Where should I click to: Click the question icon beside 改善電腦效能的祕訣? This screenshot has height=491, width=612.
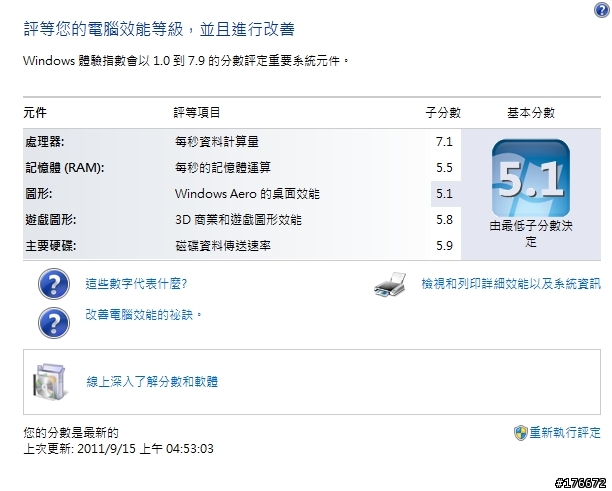(54, 323)
